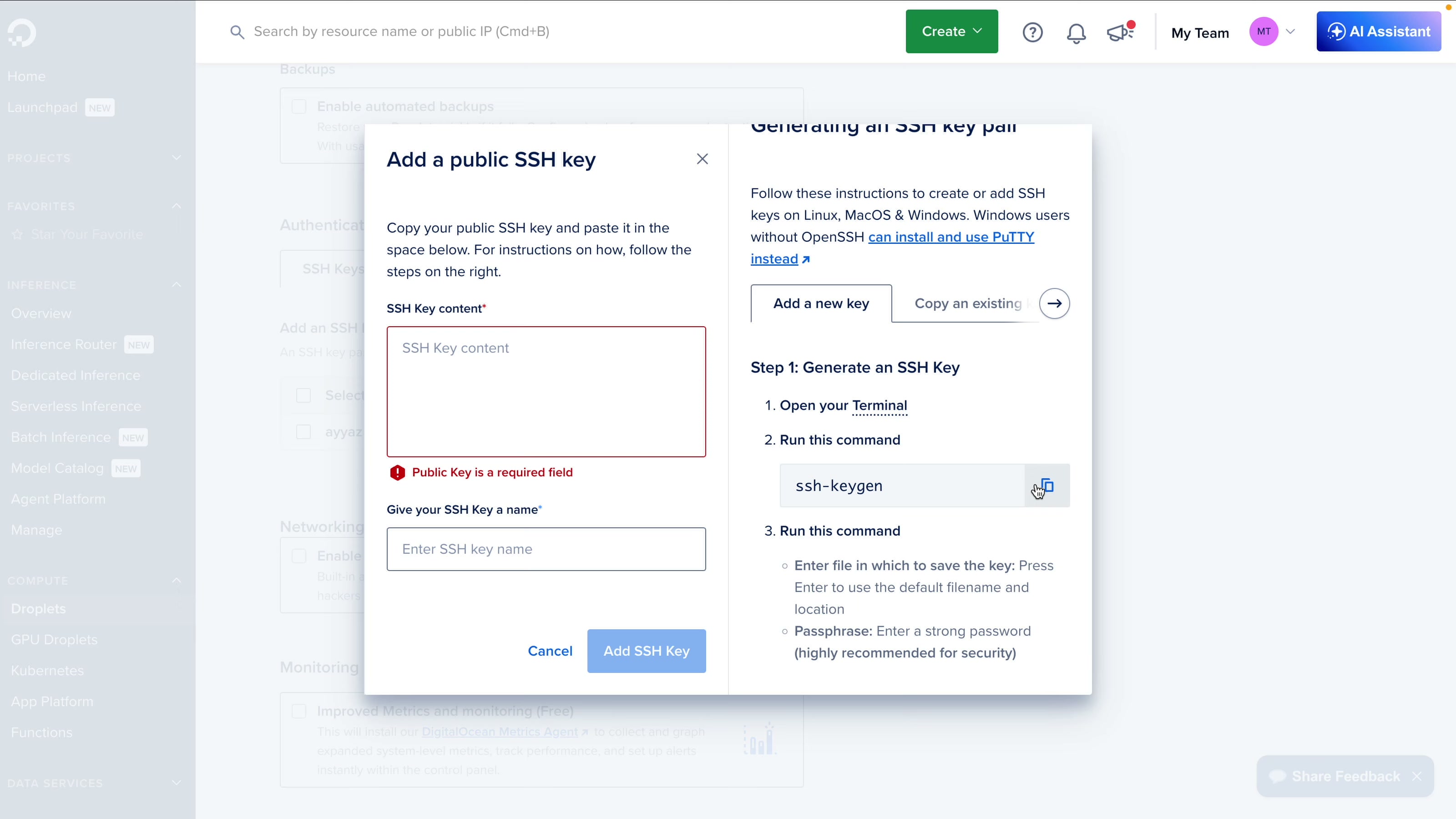Open Kubernetes
This screenshot has width=1456, height=819.
[47, 671]
